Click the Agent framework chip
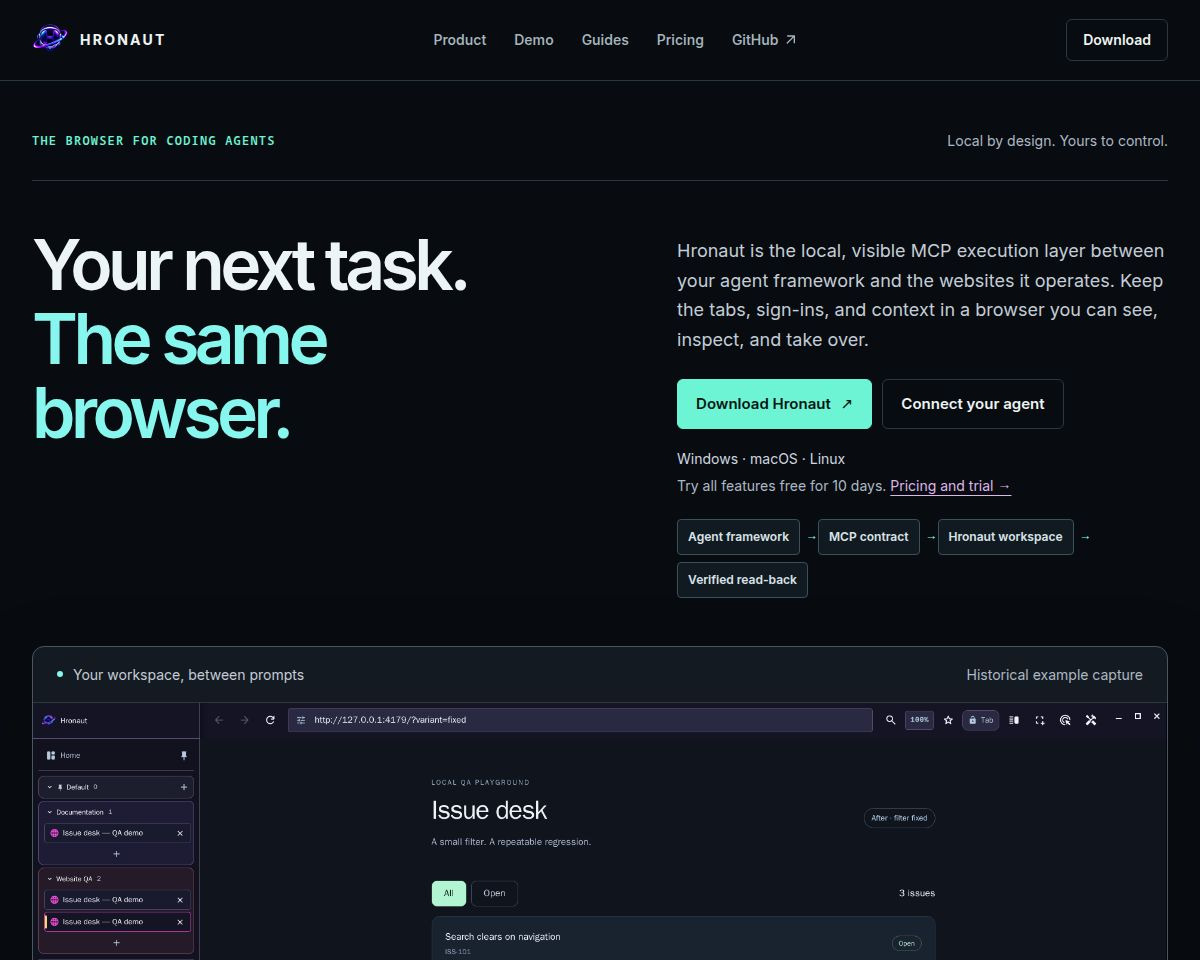 click(x=738, y=537)
